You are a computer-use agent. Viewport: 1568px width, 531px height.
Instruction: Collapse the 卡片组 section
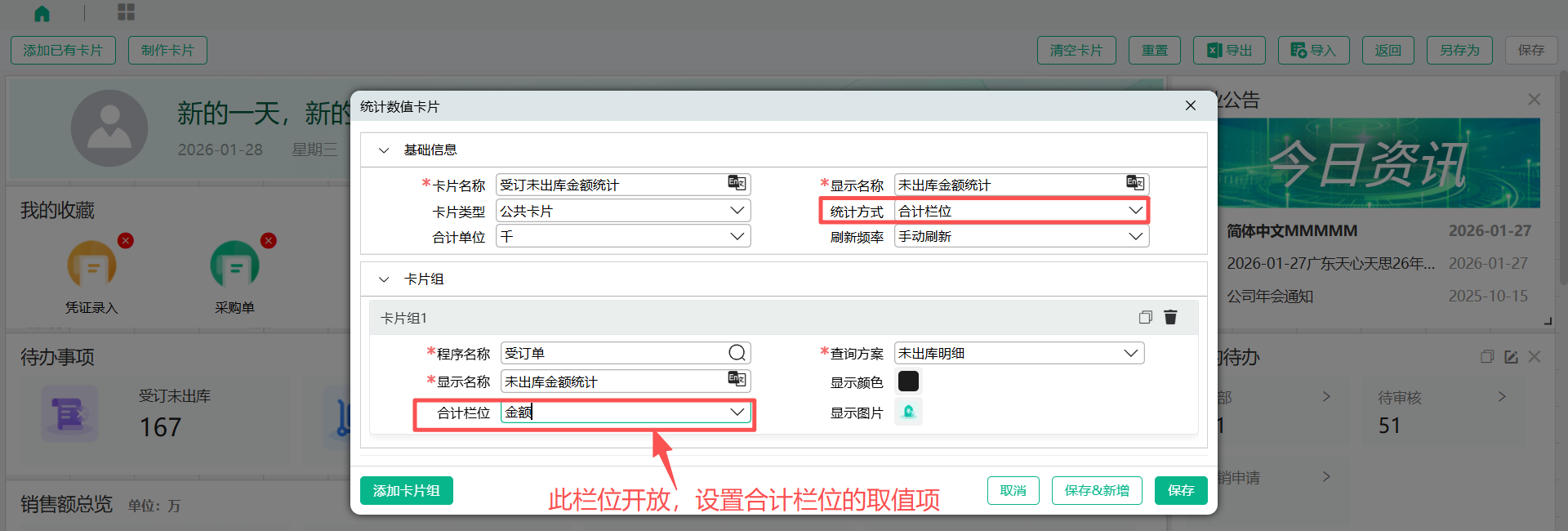pos(384,279)
